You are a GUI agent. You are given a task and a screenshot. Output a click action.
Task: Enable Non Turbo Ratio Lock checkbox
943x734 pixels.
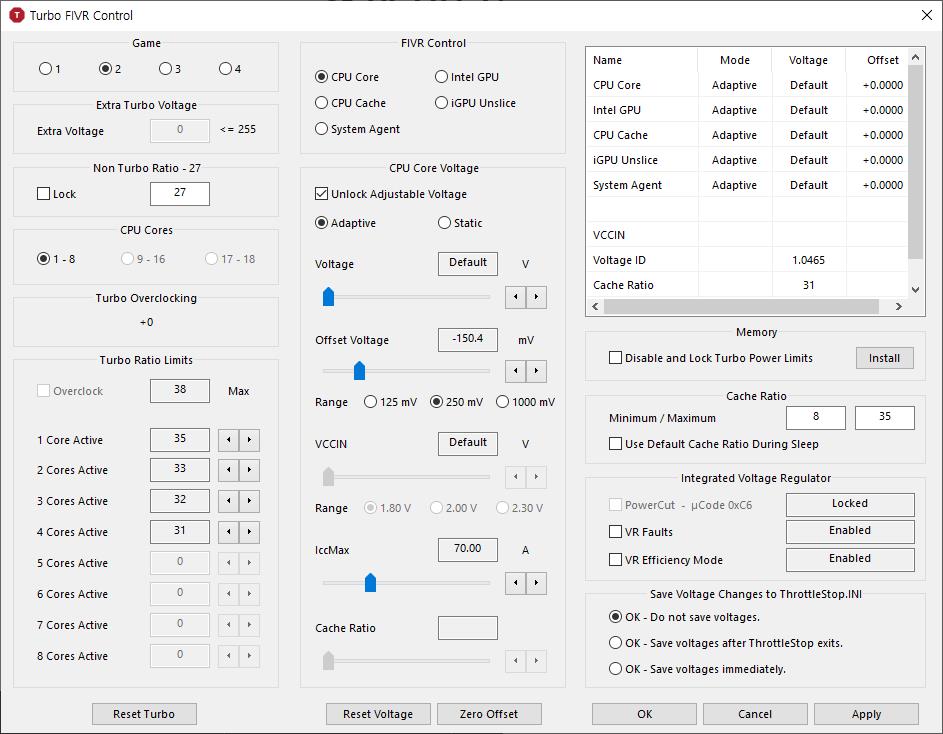pyautogui.click(x=43, y=194)
